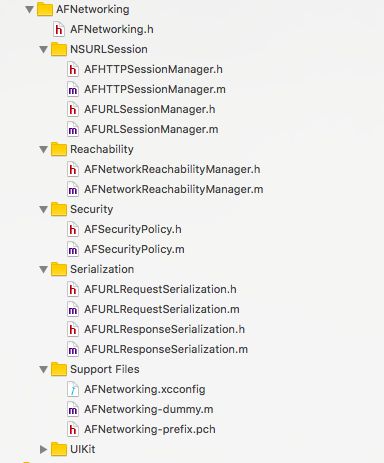Click the AFNetworking-prefix.pch file icon
This screenshot has width=384, height=463.
click(73, 429)
